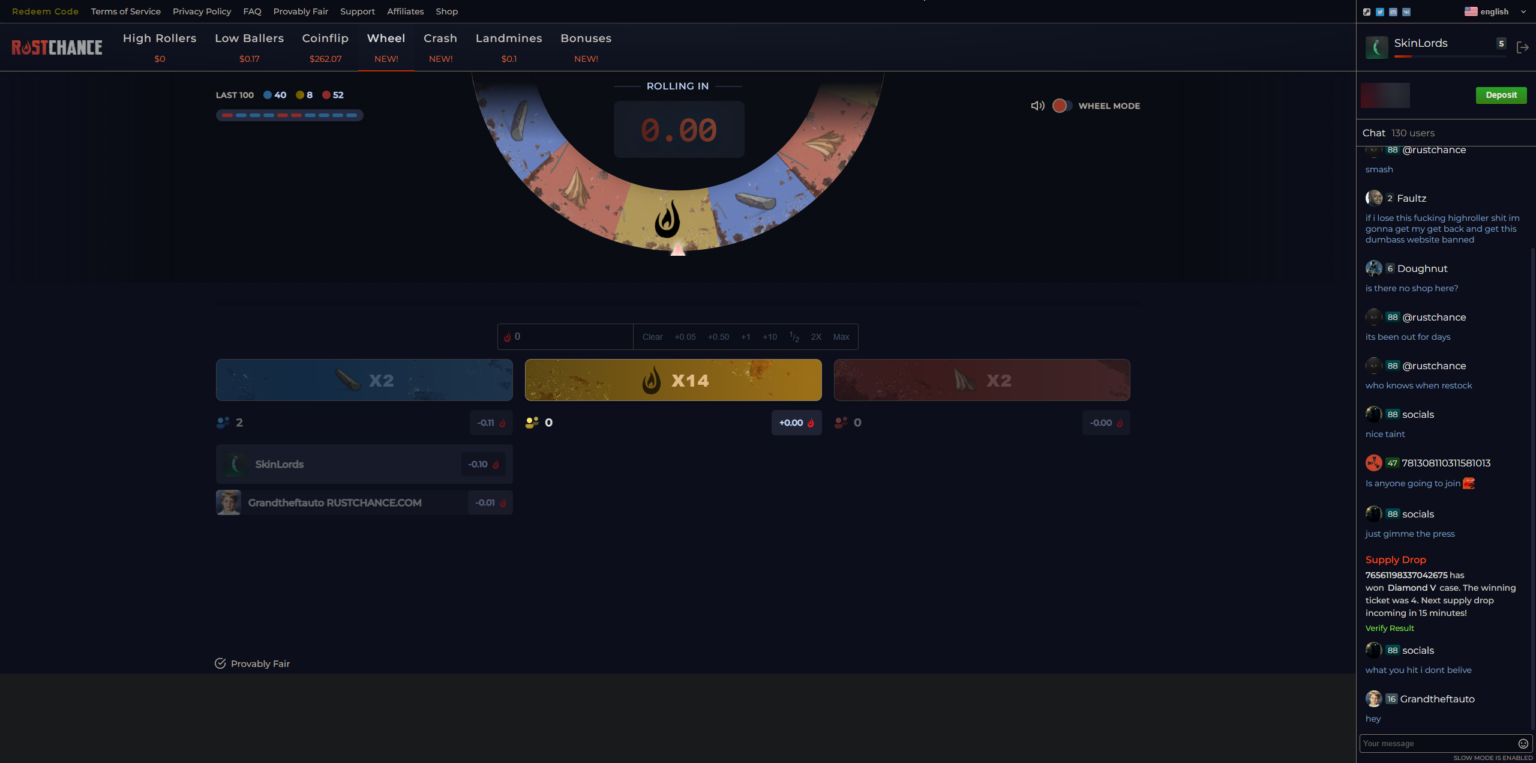
Task: Click the sign out icon beside SkinLords
Action: pyautogui.click(x=1522, y=45)
